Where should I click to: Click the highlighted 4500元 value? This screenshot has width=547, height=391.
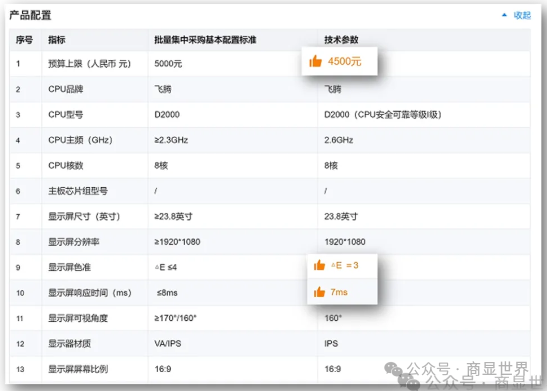tap(344, 61)
